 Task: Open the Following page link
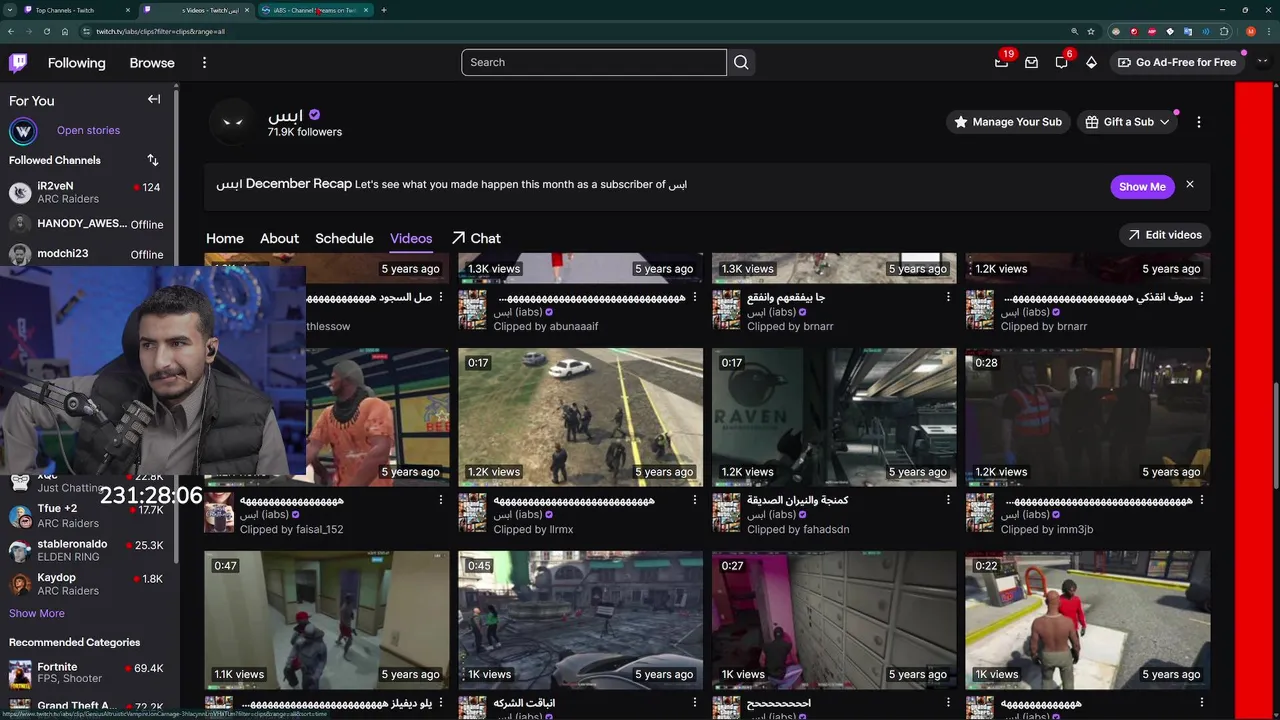tap(76, 62)
